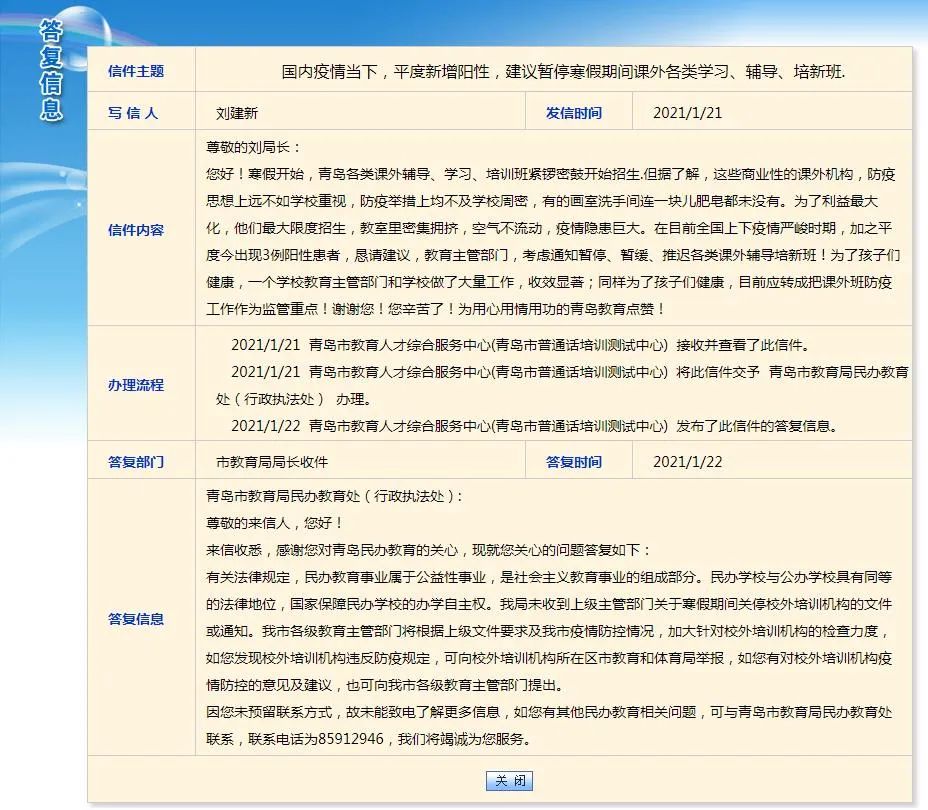Click the process line ending 发布了此信件的答复信息
The image size is (928, 810).
pos(534,426)
